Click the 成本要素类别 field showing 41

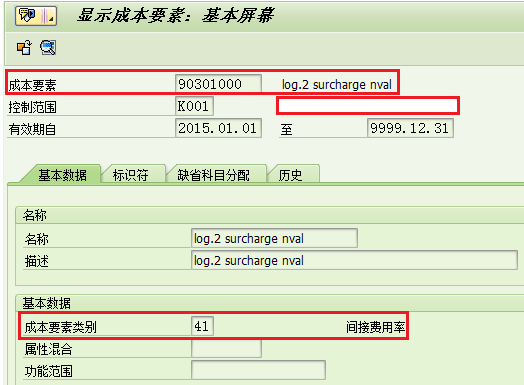tap(203, 326)
